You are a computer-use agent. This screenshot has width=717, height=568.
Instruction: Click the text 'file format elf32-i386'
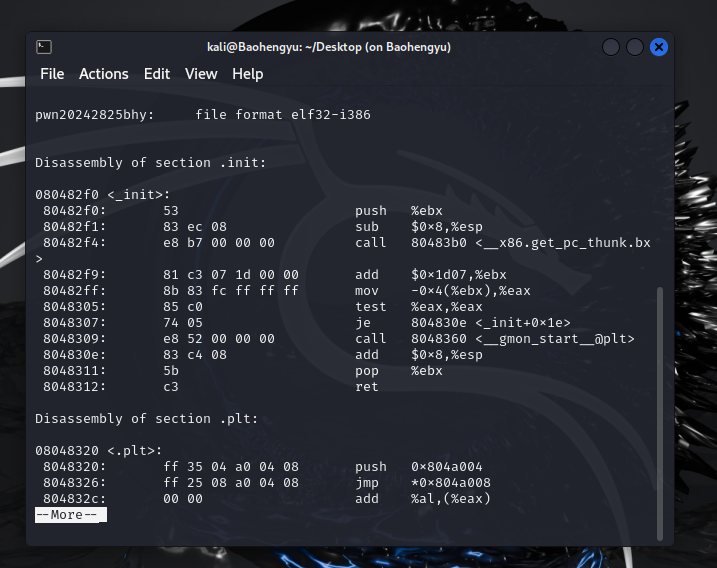point(283,115)
